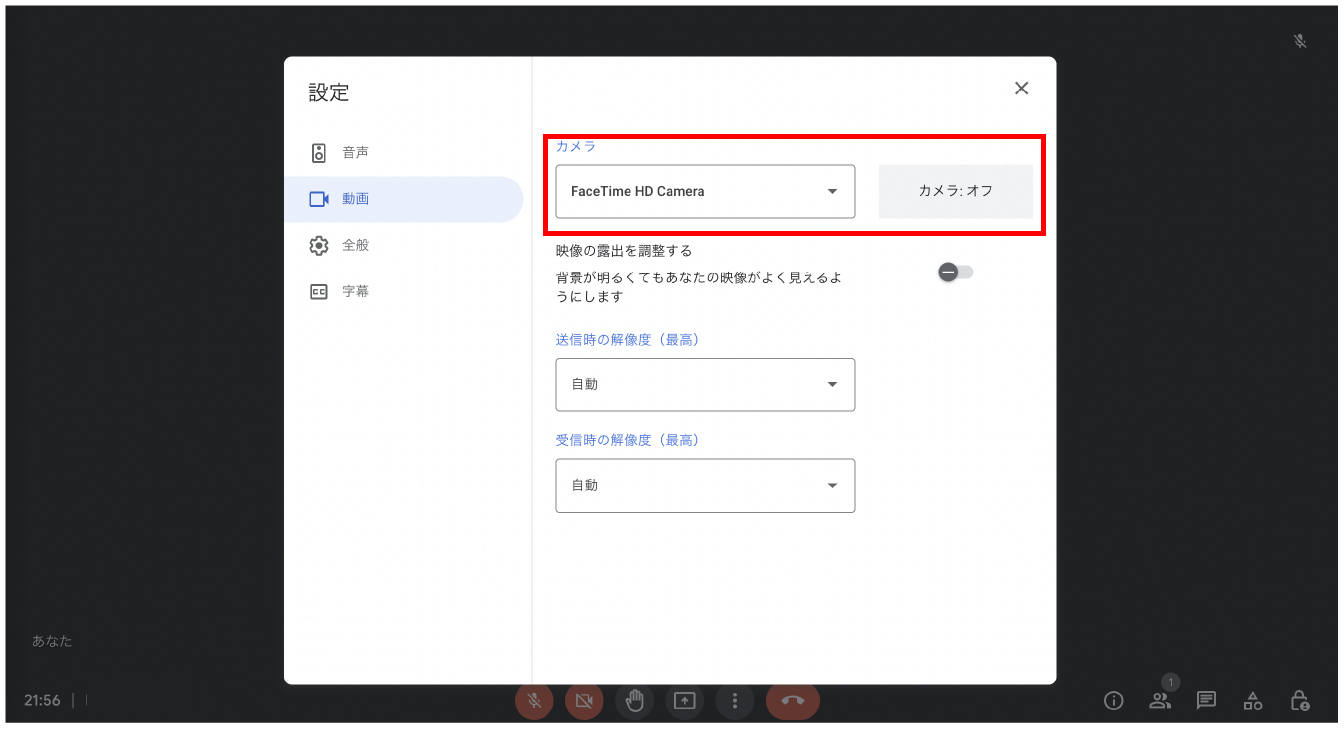
Task: Close the 設定 dialog with X
Action: (x=1021, y=88)
